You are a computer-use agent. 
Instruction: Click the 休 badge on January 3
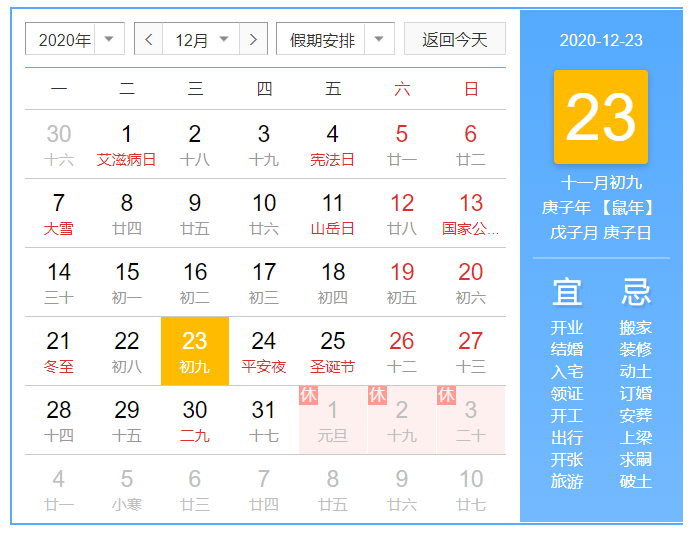[x=446, y=395]
